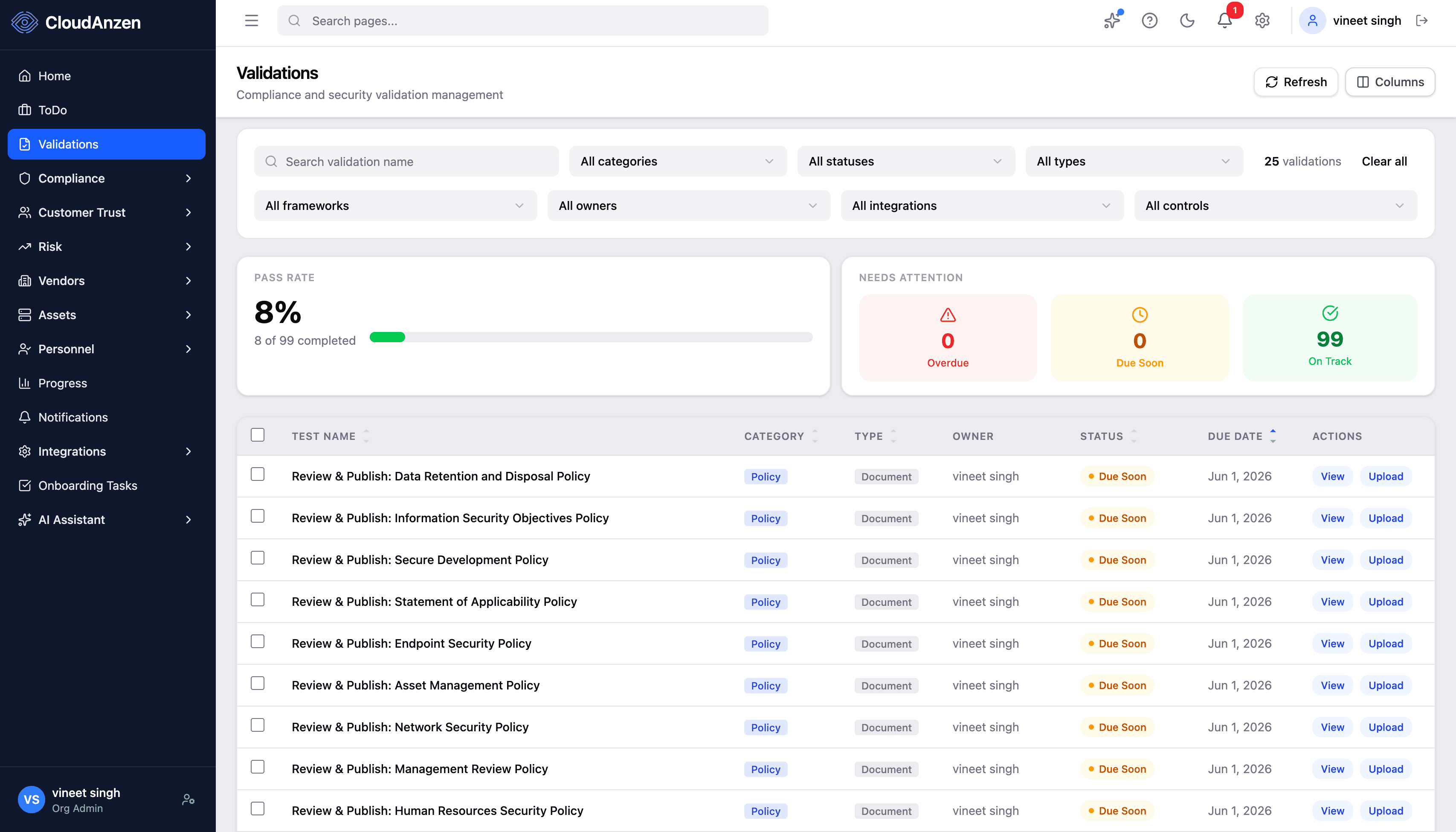Open the All statuses dropdown

(906, 161)
